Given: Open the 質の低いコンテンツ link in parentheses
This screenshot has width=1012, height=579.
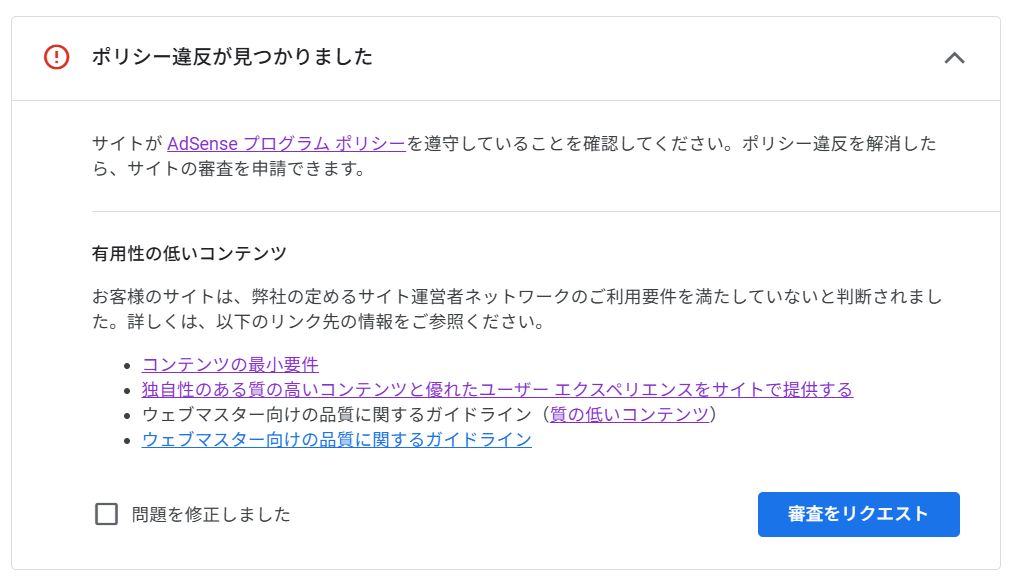Looking at the screenshot, I should [x=629, y=414].
